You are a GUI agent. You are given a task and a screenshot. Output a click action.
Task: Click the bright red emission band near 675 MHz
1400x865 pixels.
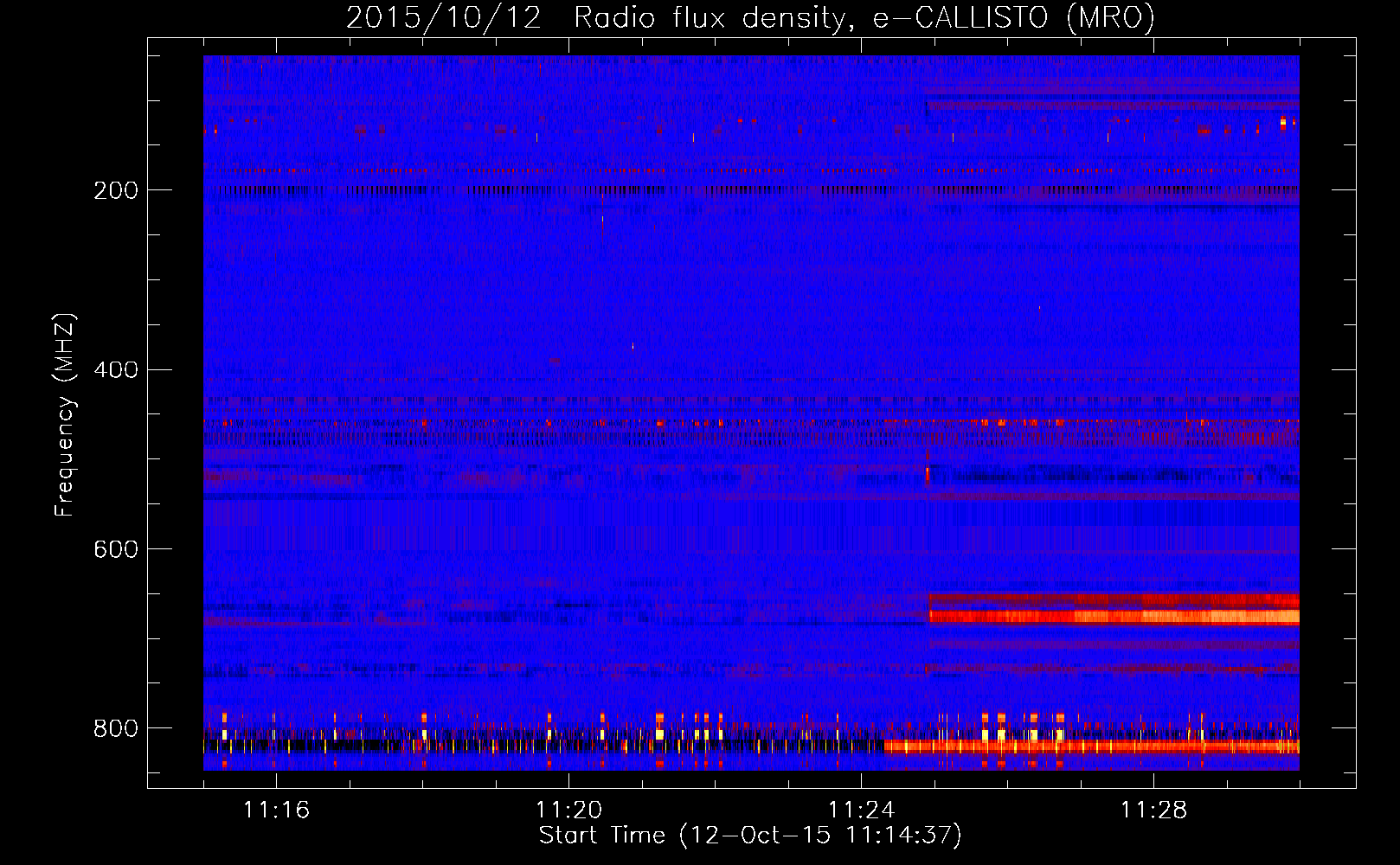pos(1114,617)
